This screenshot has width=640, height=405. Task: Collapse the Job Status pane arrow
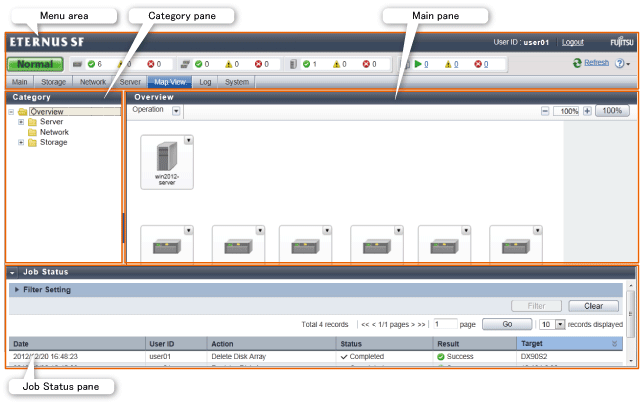(x=12, y=273)
